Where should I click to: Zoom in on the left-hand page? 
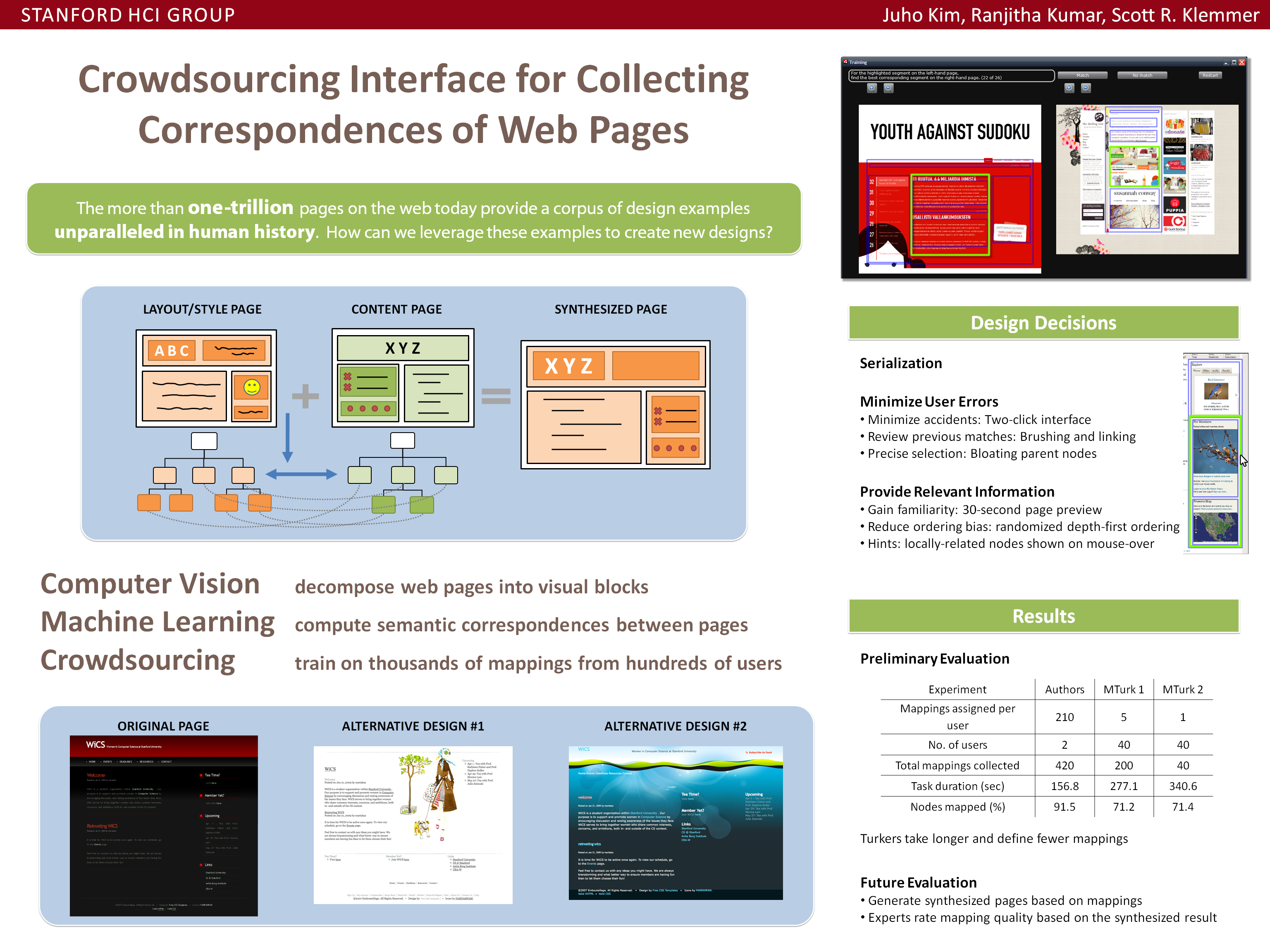871,88
